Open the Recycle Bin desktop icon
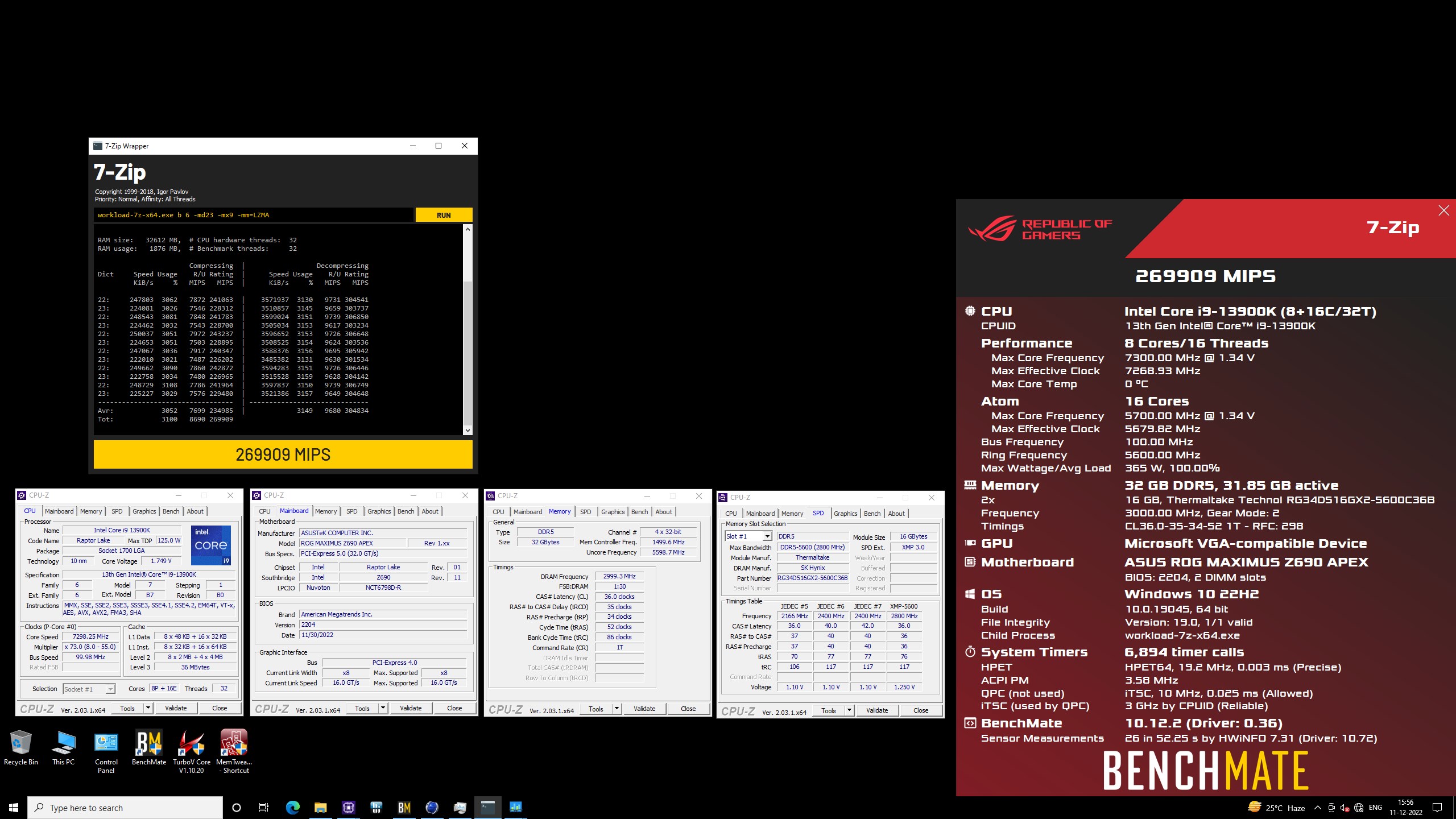This screenshot has width=1456, height=819. tap(21, 747)
